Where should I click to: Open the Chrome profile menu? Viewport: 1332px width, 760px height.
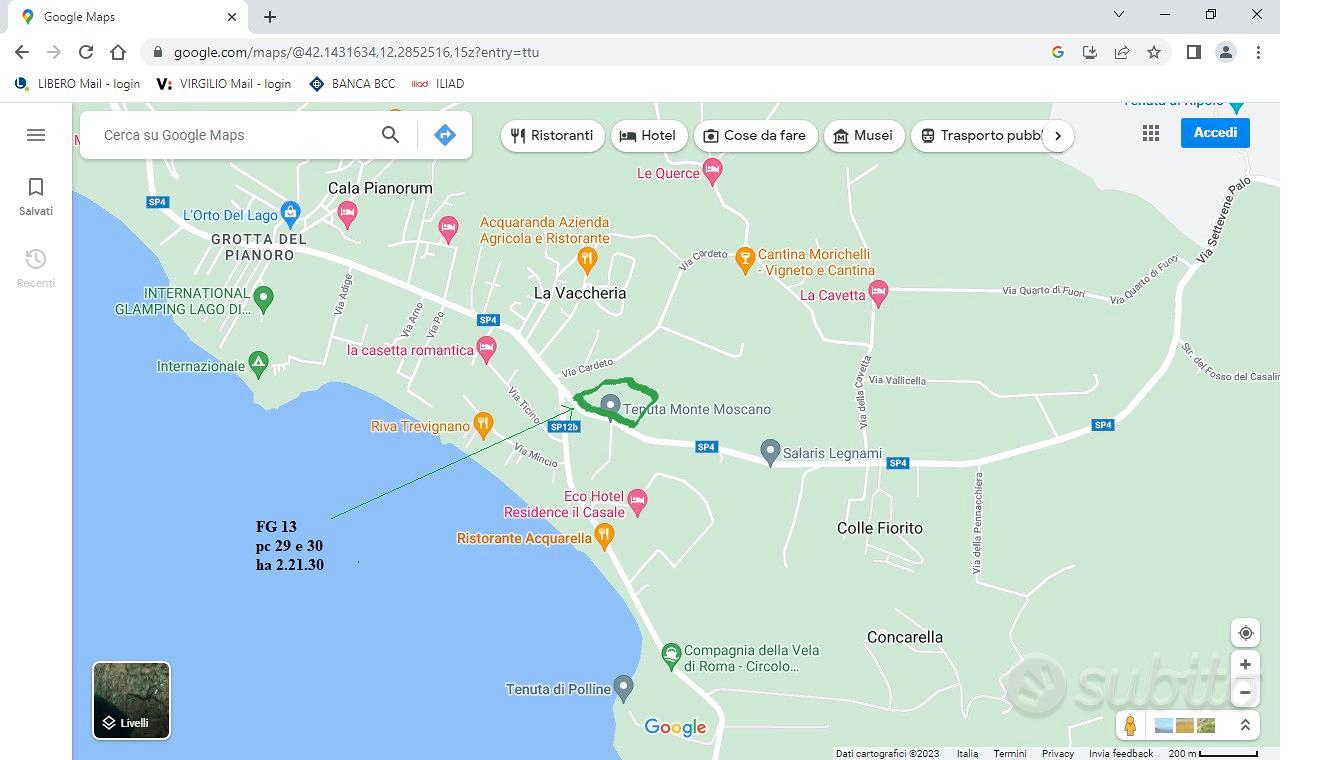click(1226, 52)
